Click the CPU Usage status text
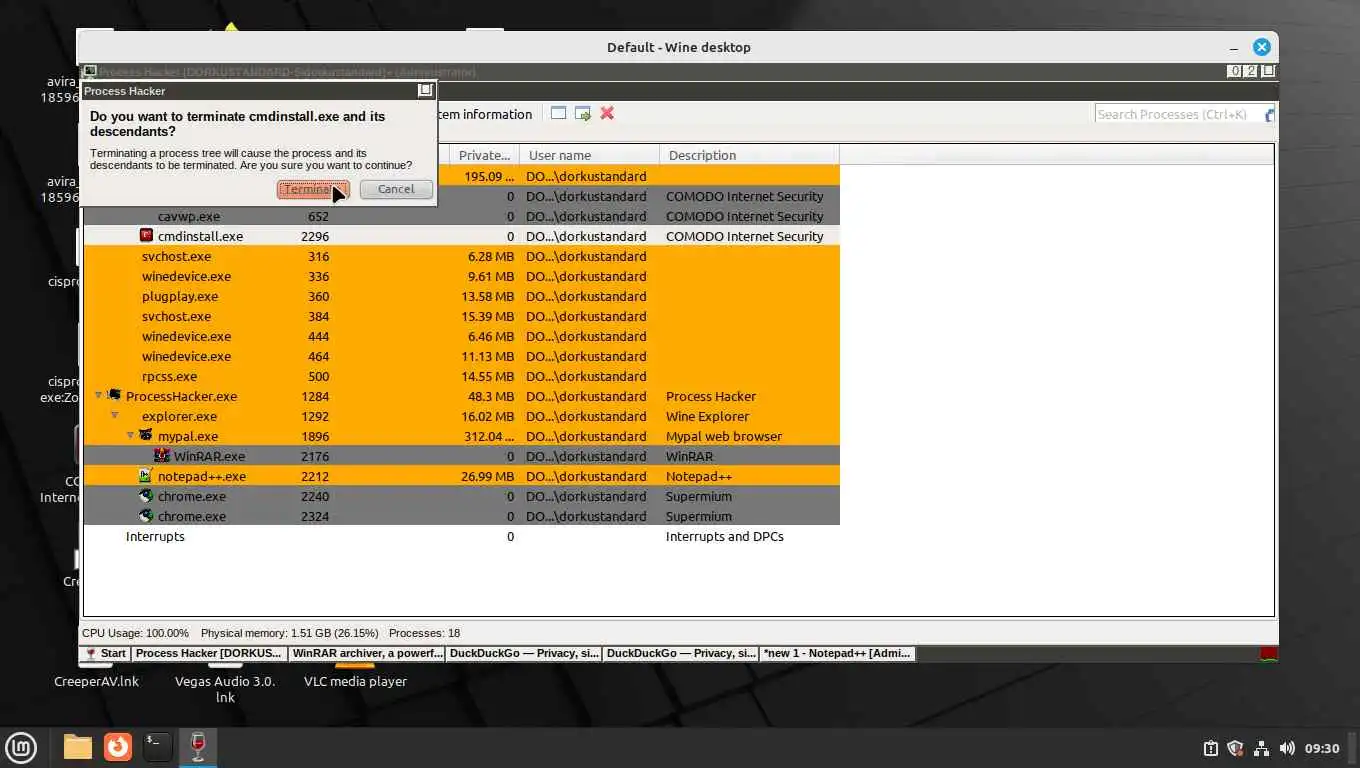 [135, 633]
